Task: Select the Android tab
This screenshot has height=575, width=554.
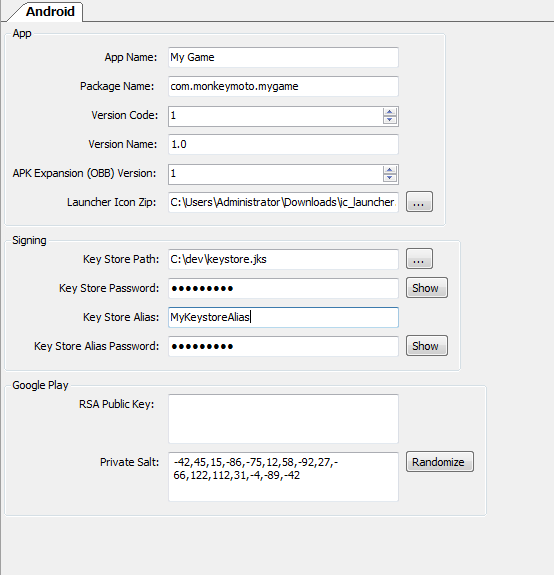Action: (50, 11)
